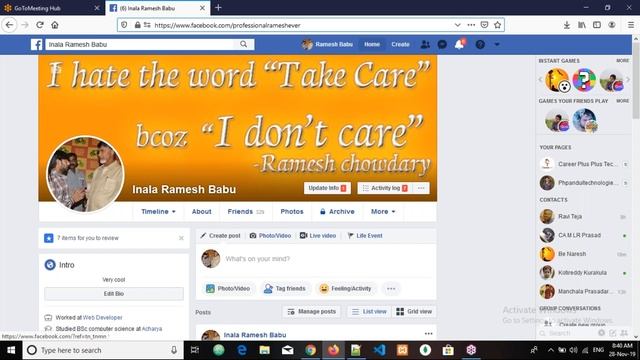The width and height of the screenshot is (640, 360).
Task: Reload the current page
Action: (40, 25)
